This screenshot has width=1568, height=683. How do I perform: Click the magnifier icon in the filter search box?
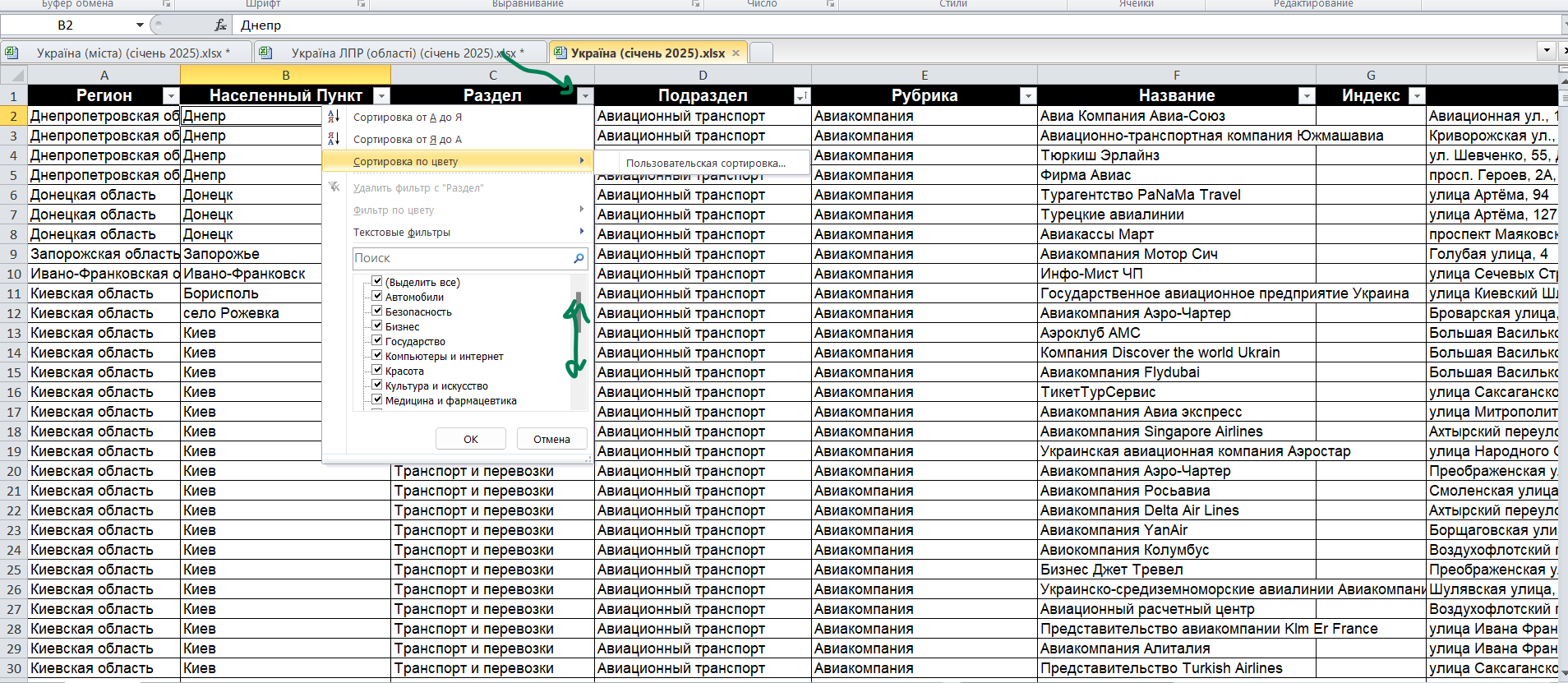[x=579, y=258]
